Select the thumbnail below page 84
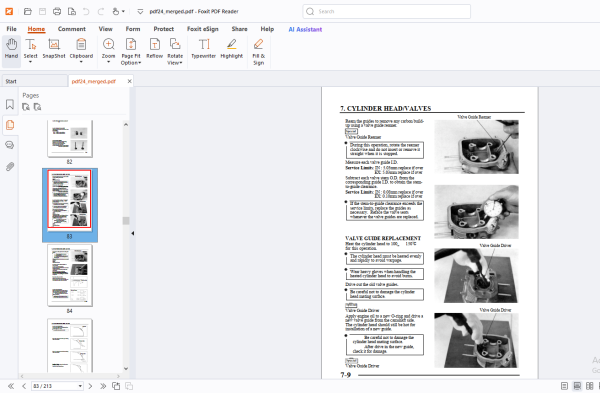 point(70,345)
